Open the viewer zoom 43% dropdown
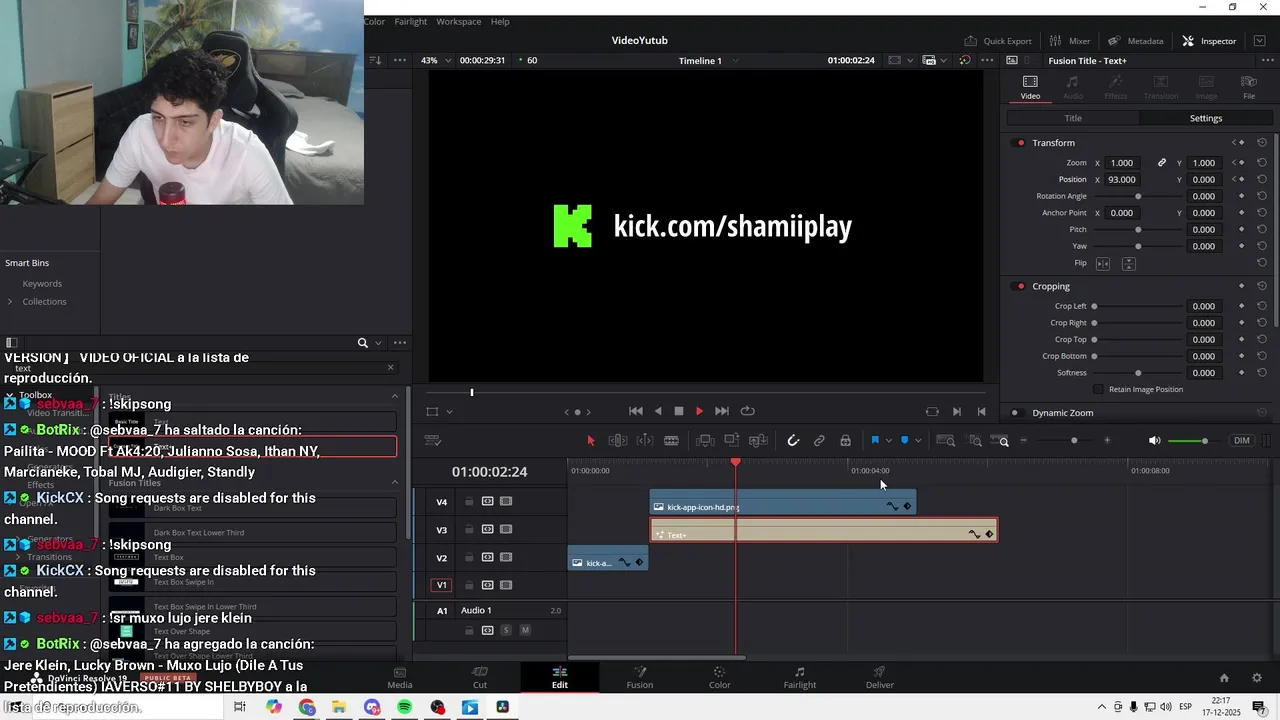Viewport: 1280px width, 720px height. click(435, 60)
